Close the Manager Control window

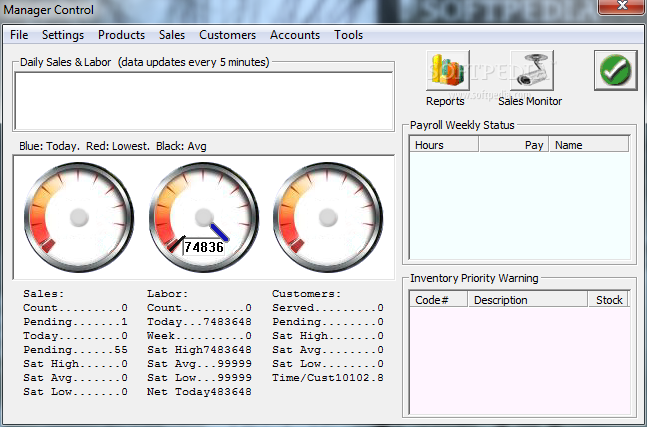pos(622,6)
